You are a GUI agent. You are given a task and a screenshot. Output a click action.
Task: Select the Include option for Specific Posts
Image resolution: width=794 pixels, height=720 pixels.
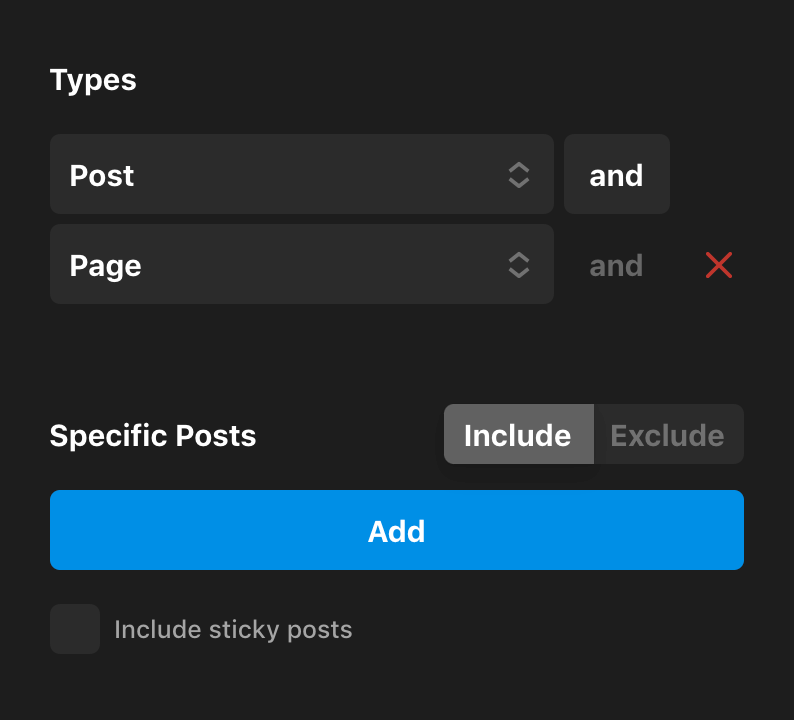tap(518, 435)
